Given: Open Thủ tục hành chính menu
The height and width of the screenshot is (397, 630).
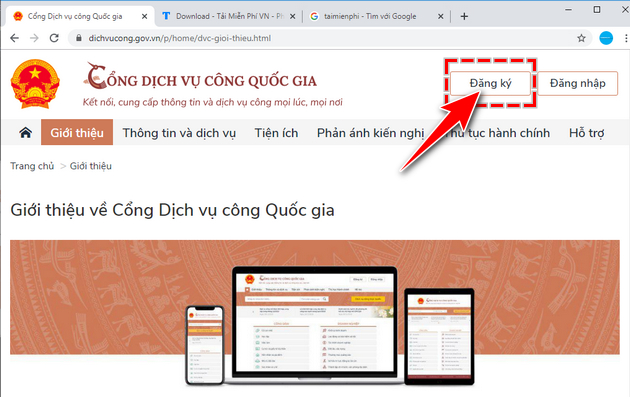Looking at the screenshot, I should tap(497, 133).
